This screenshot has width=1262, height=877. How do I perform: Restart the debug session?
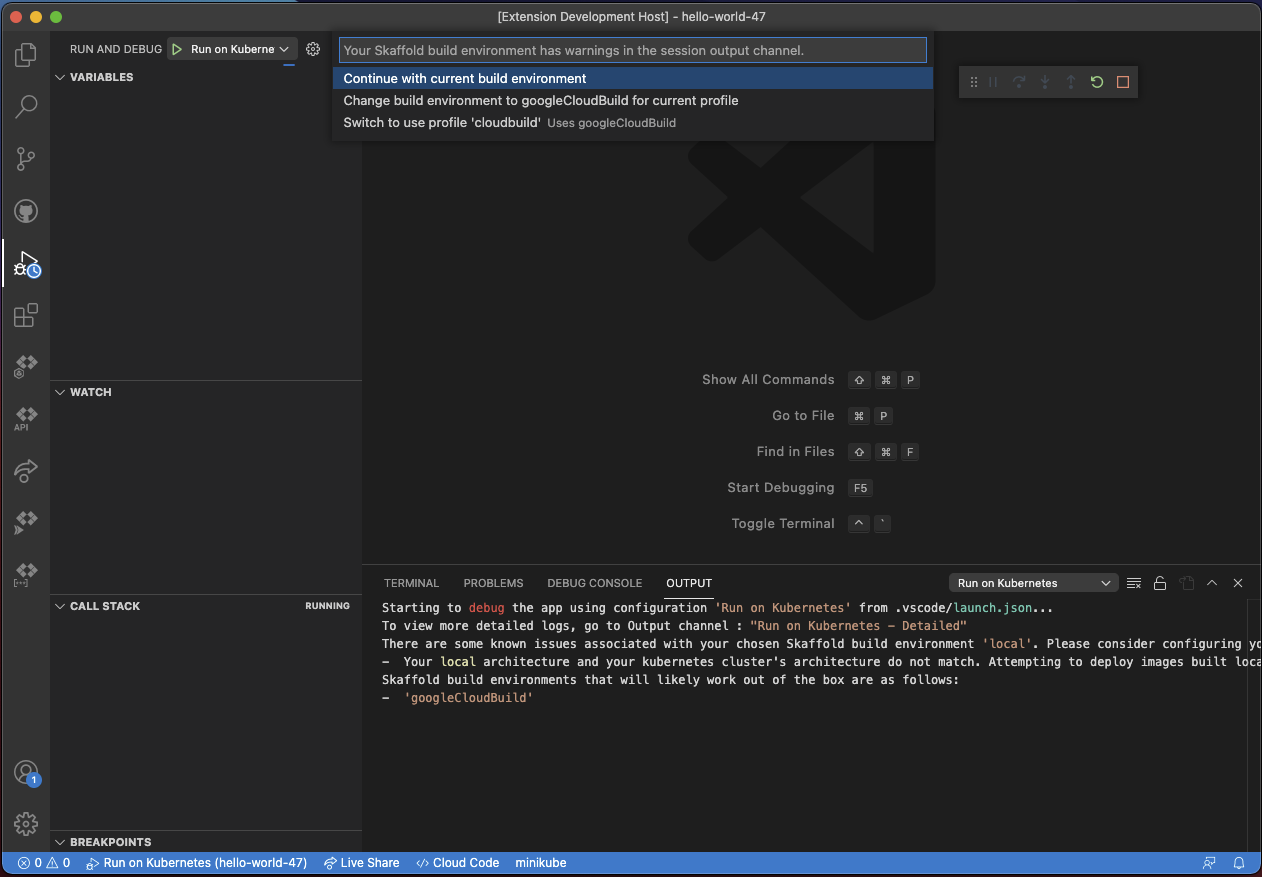pyautogui.click(x=1097, y=82)
